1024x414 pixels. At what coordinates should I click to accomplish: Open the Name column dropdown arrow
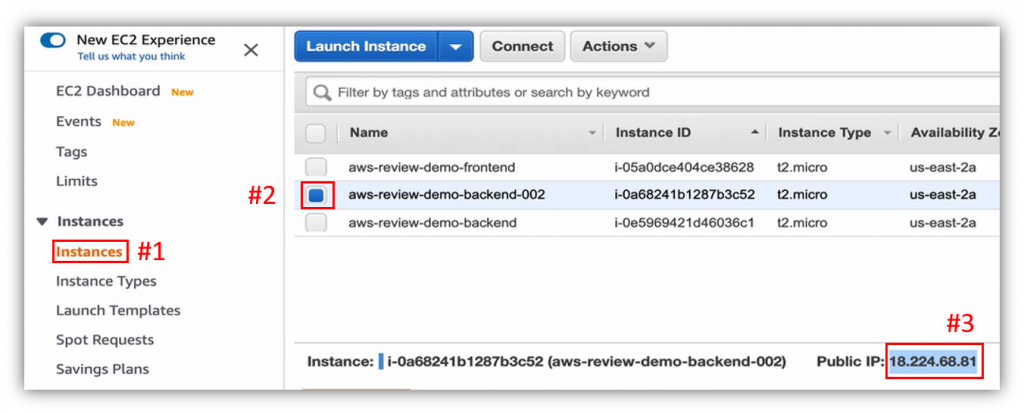pos(592,133)
